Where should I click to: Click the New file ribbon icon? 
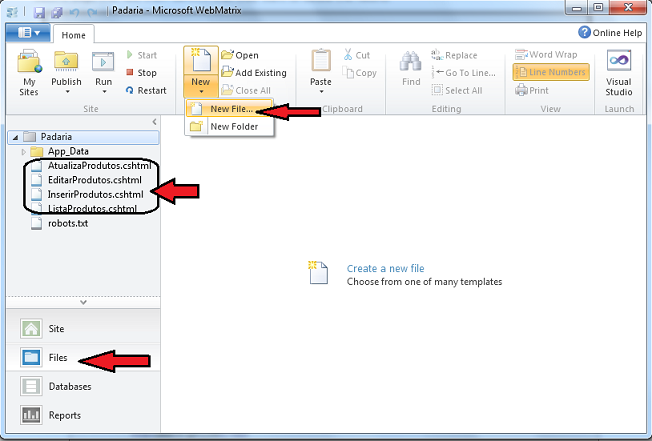pos(201,61)
